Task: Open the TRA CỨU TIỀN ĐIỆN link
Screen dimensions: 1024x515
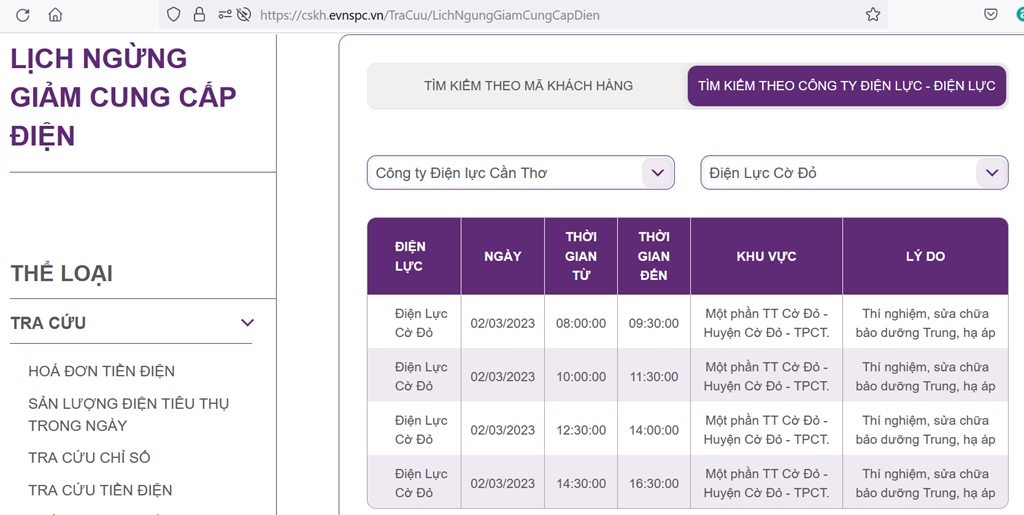Action: [x=100, y=490]
